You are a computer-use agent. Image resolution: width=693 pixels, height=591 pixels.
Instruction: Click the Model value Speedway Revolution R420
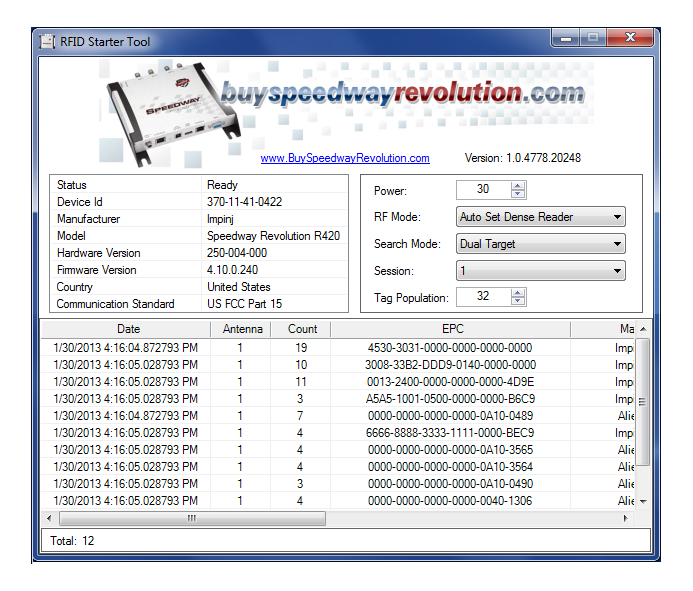pyautogui.click(x=273, y=236)
